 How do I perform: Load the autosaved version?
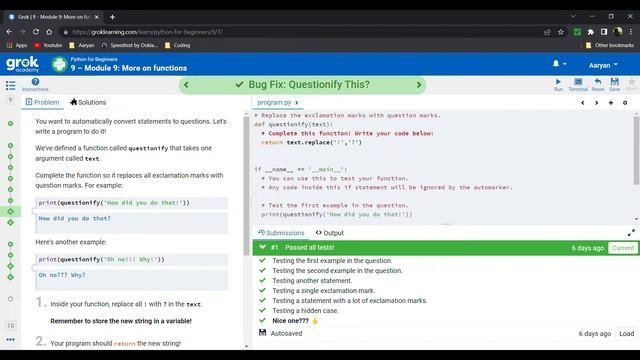tap(627, 333)
